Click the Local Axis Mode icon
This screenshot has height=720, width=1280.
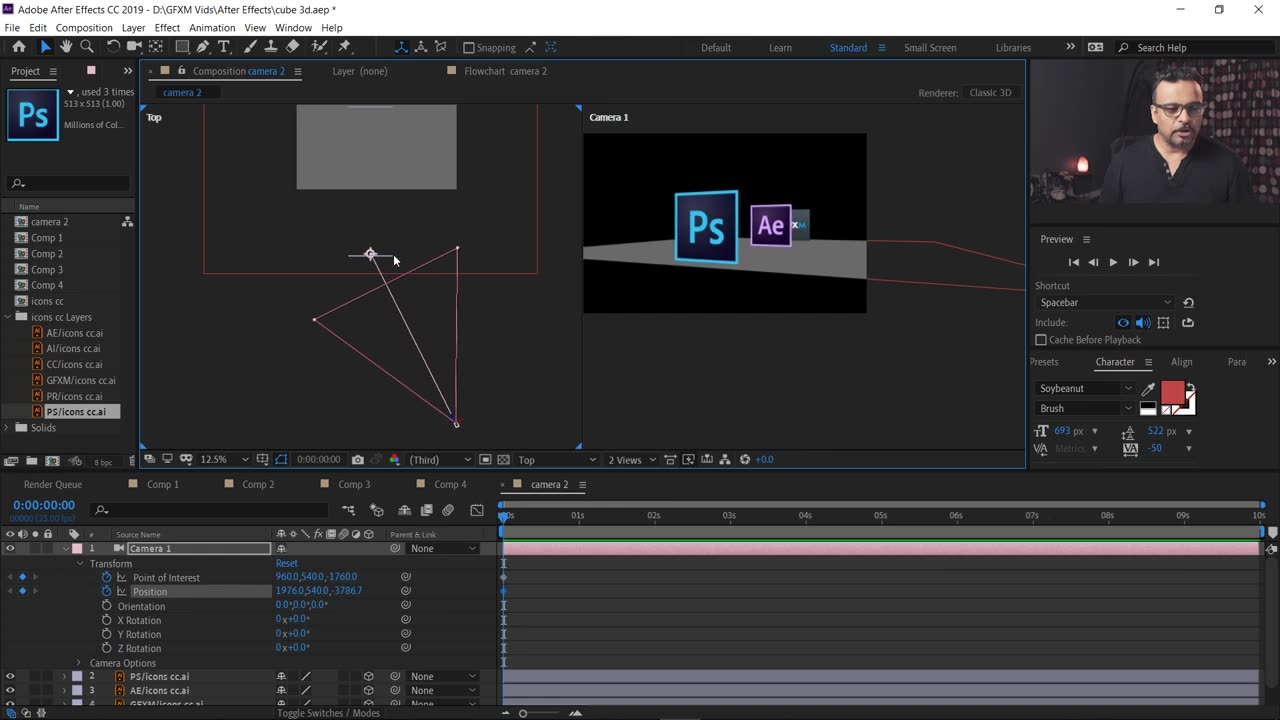coord(401,47)
